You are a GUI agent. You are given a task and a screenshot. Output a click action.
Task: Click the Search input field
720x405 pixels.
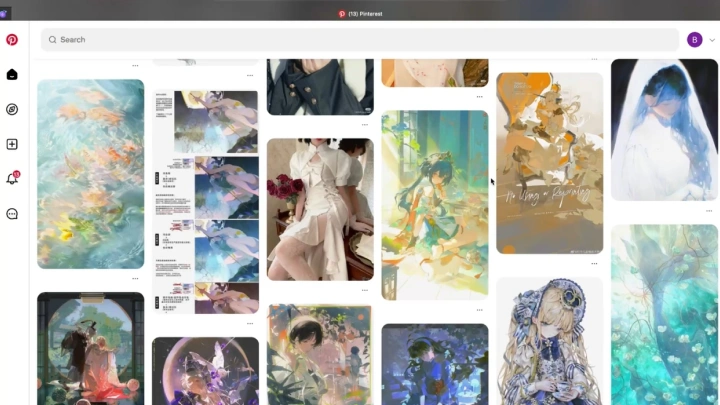tap(360, 40)
